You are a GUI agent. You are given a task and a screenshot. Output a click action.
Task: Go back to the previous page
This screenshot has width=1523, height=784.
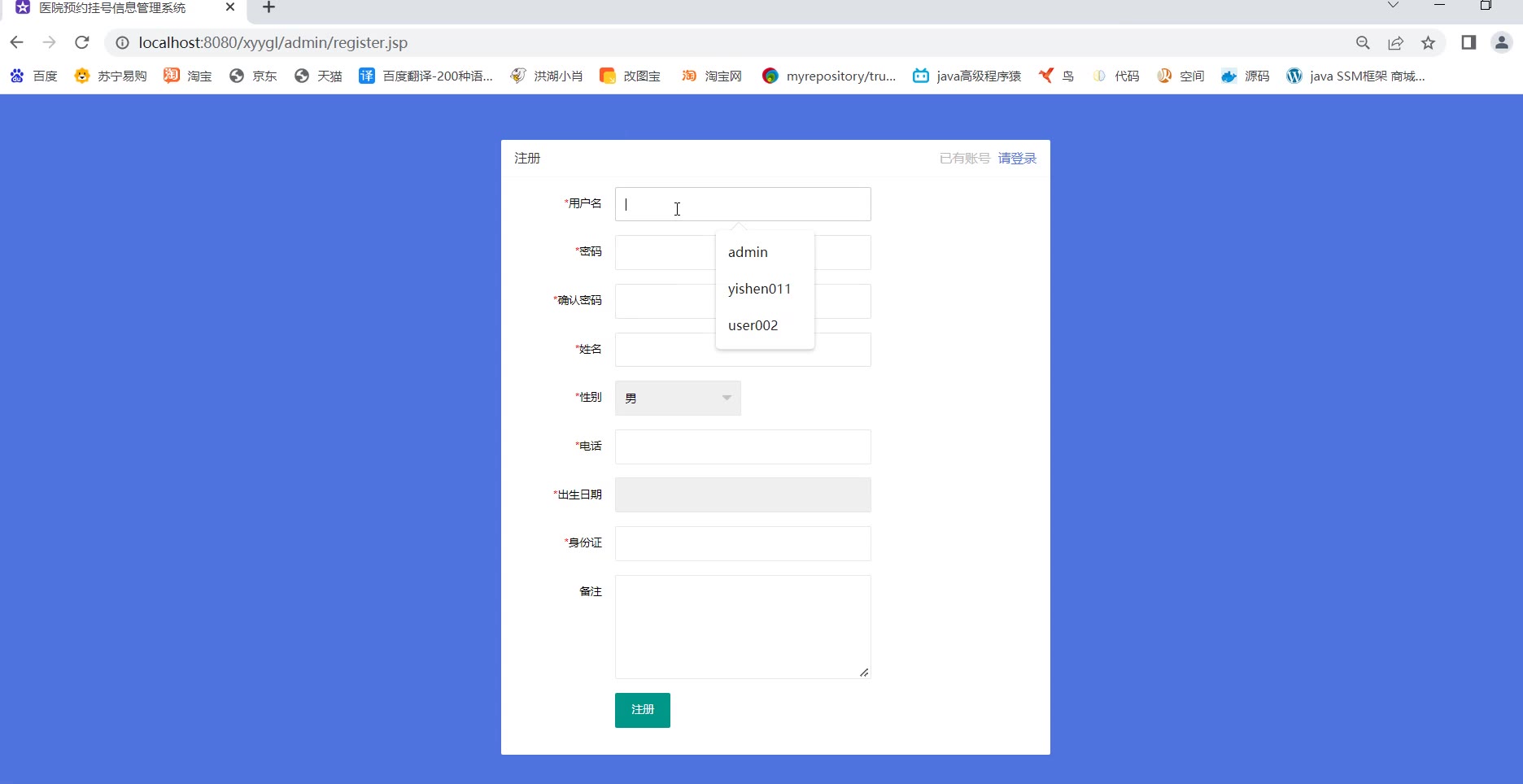(x=16, y=42)
